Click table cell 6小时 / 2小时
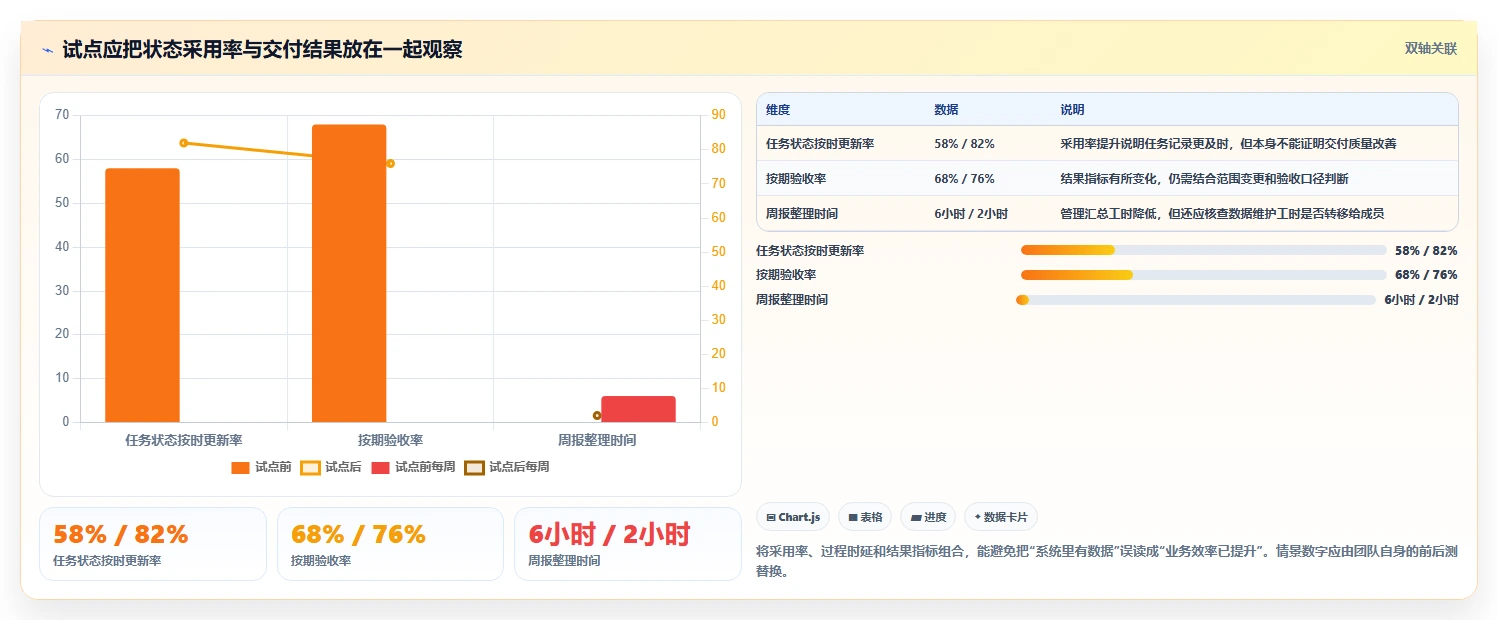 pyautogui.click(x=970, y=214)
